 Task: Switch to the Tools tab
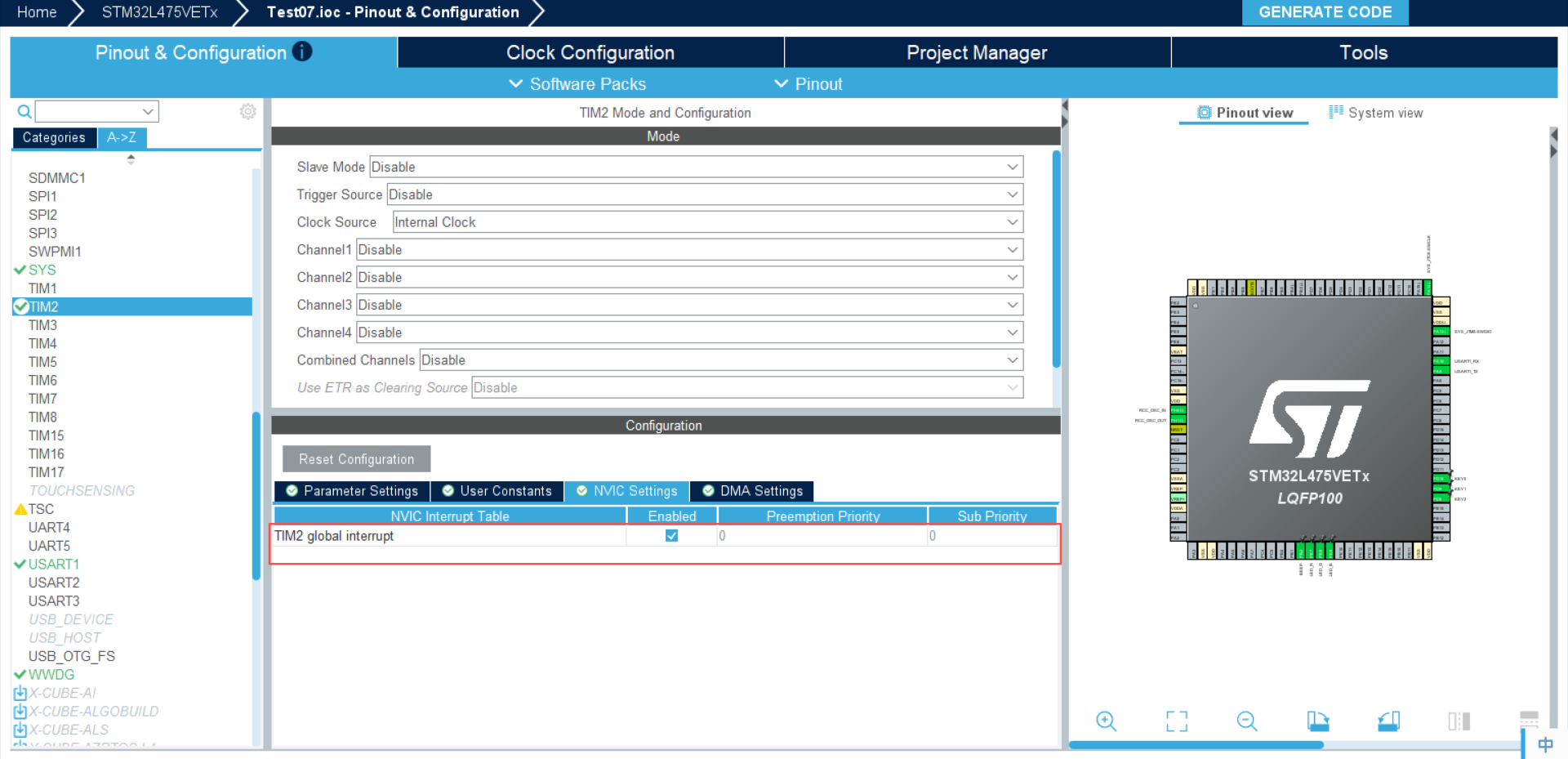[x=1364, y=52]
